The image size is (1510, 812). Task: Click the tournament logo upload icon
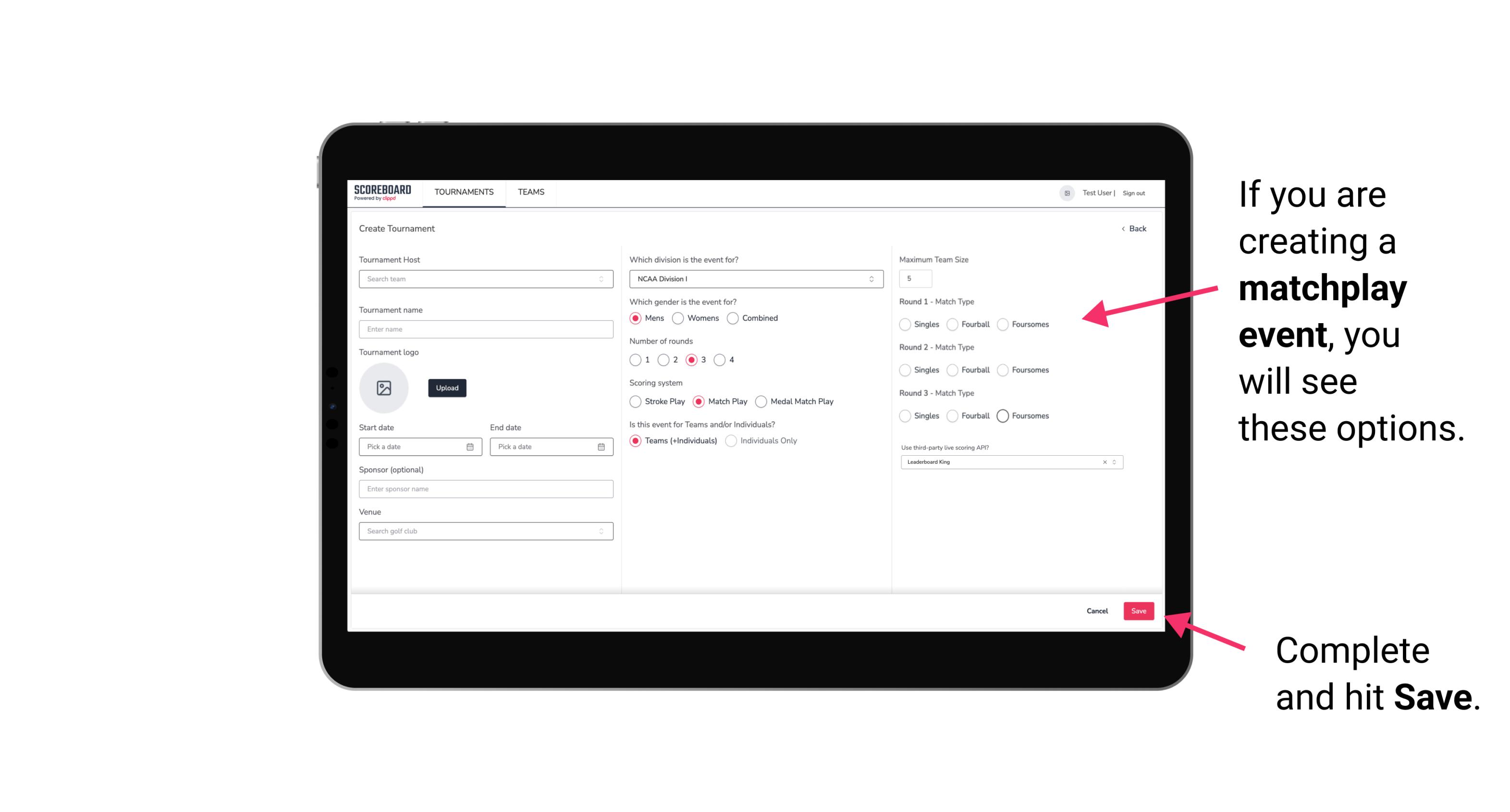click(384, 388)
